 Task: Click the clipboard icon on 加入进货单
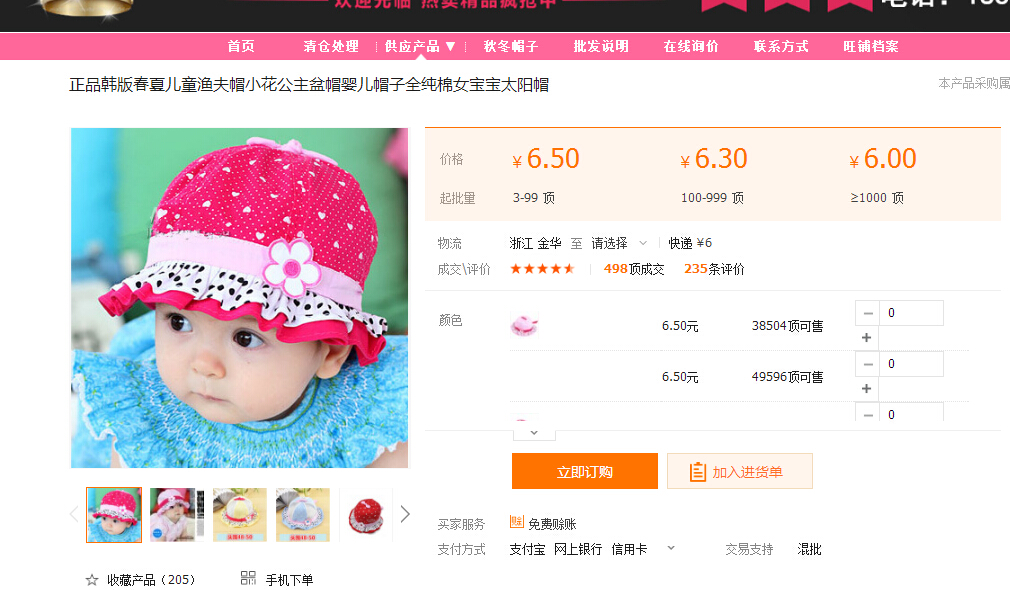click(x=698, y=472)
